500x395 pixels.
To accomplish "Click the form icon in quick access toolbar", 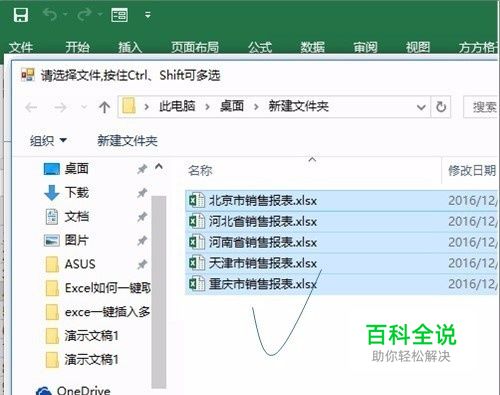I will pos(119,15).
